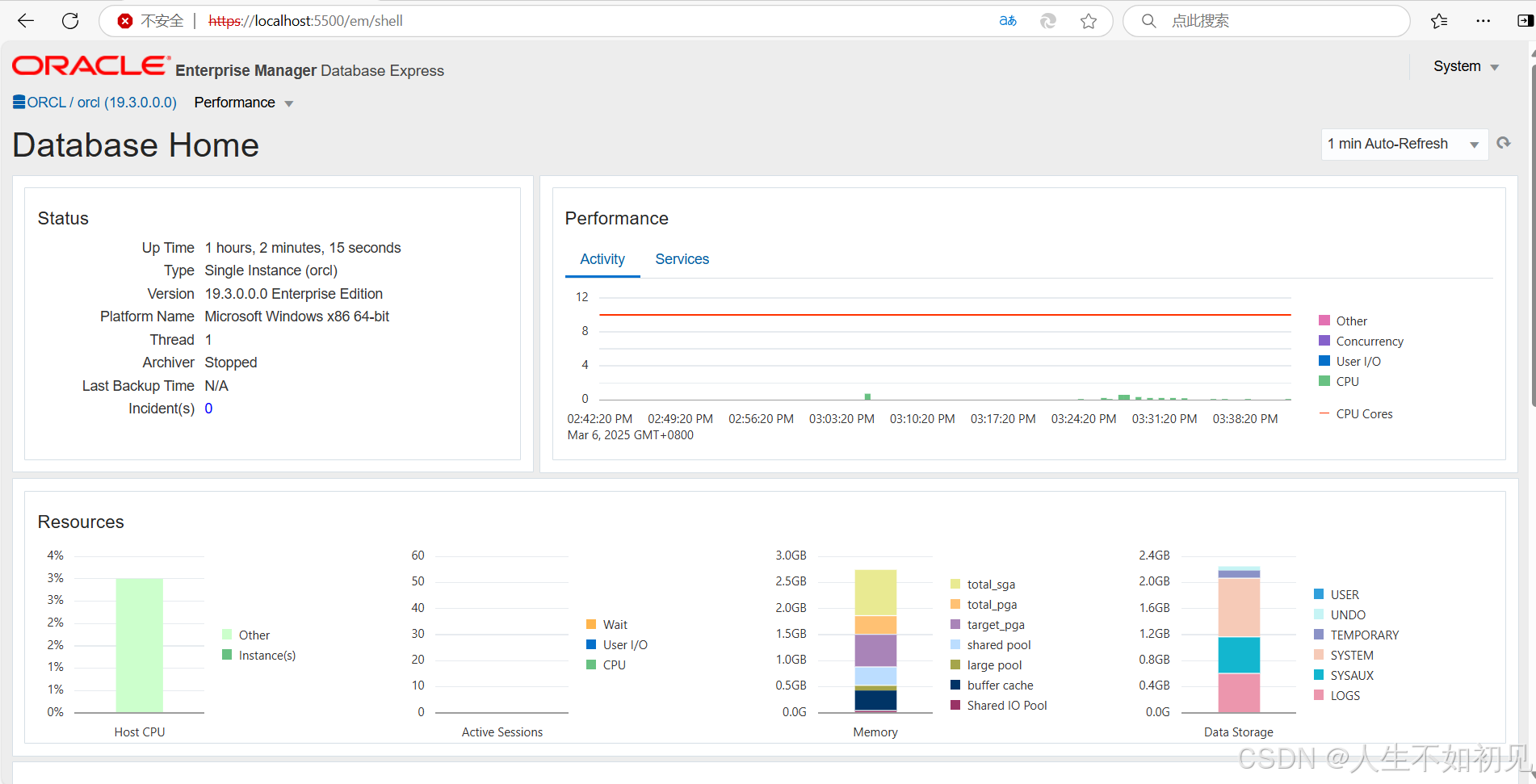The image size is (1536, 784).
Task: Click the Wait legend swatch
Action: (x=591, y=624)
